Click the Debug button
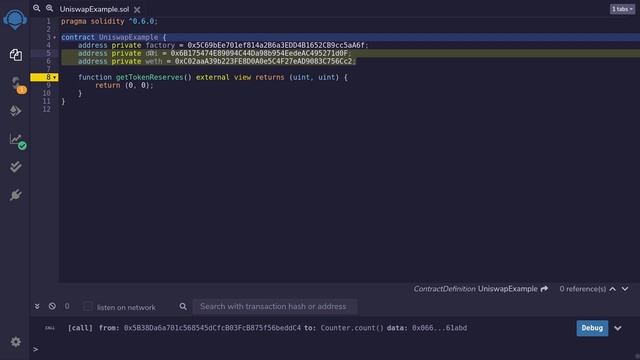Screen dimensions: 640x360 pos(592,328)
